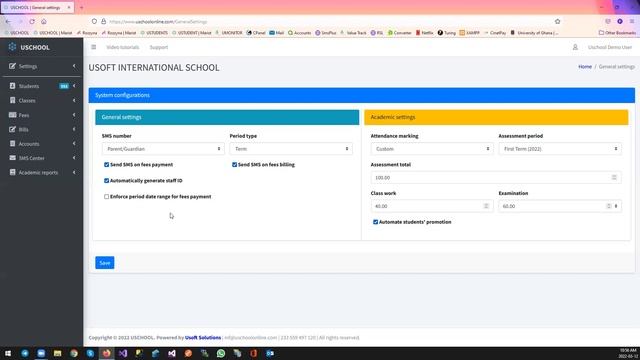
Task: Expand the Academic reports chevron arrow
Action: pyautogui.click(x=74, y=172)
